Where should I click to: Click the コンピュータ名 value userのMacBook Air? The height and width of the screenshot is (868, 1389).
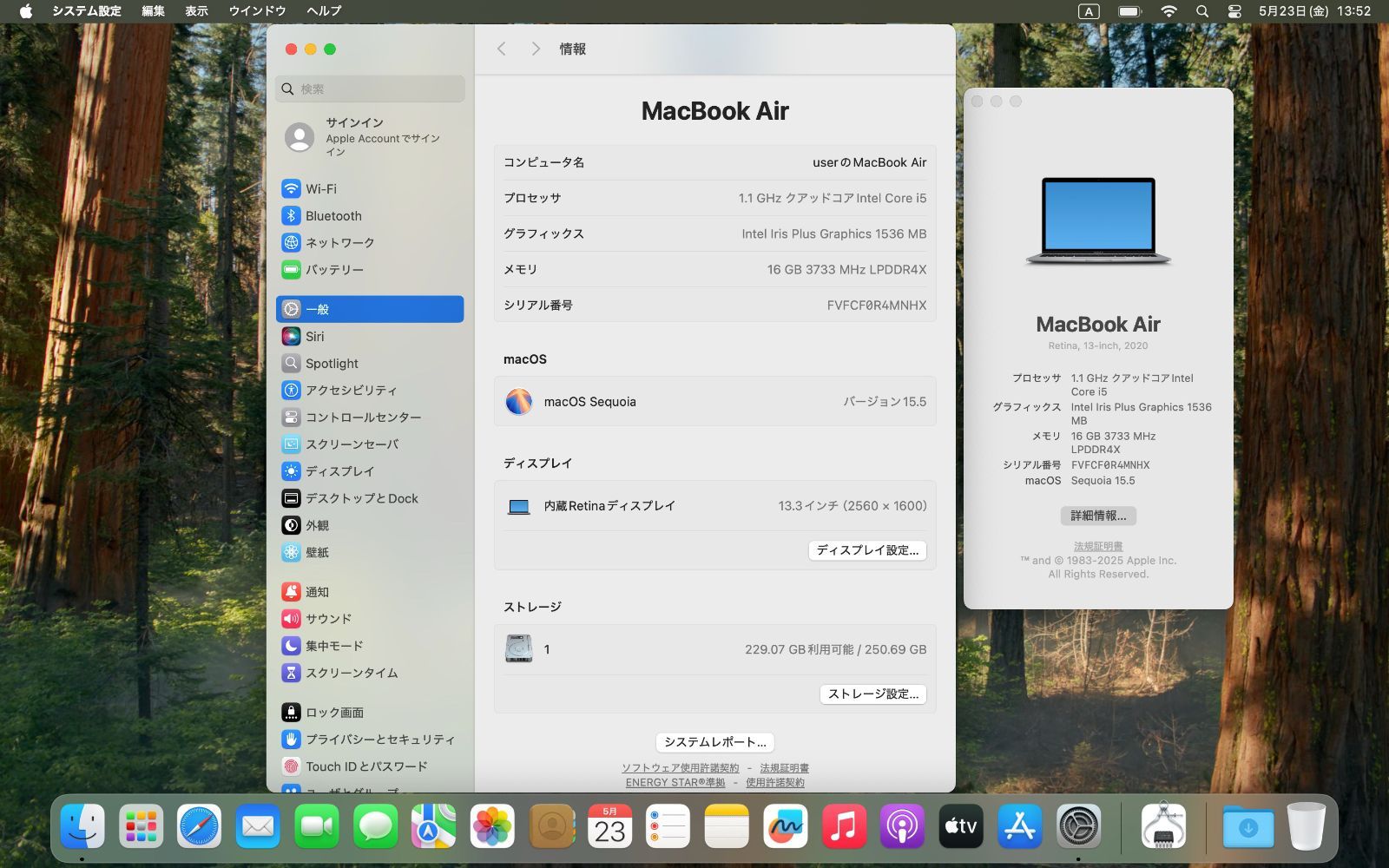click(x=869, y=162)
